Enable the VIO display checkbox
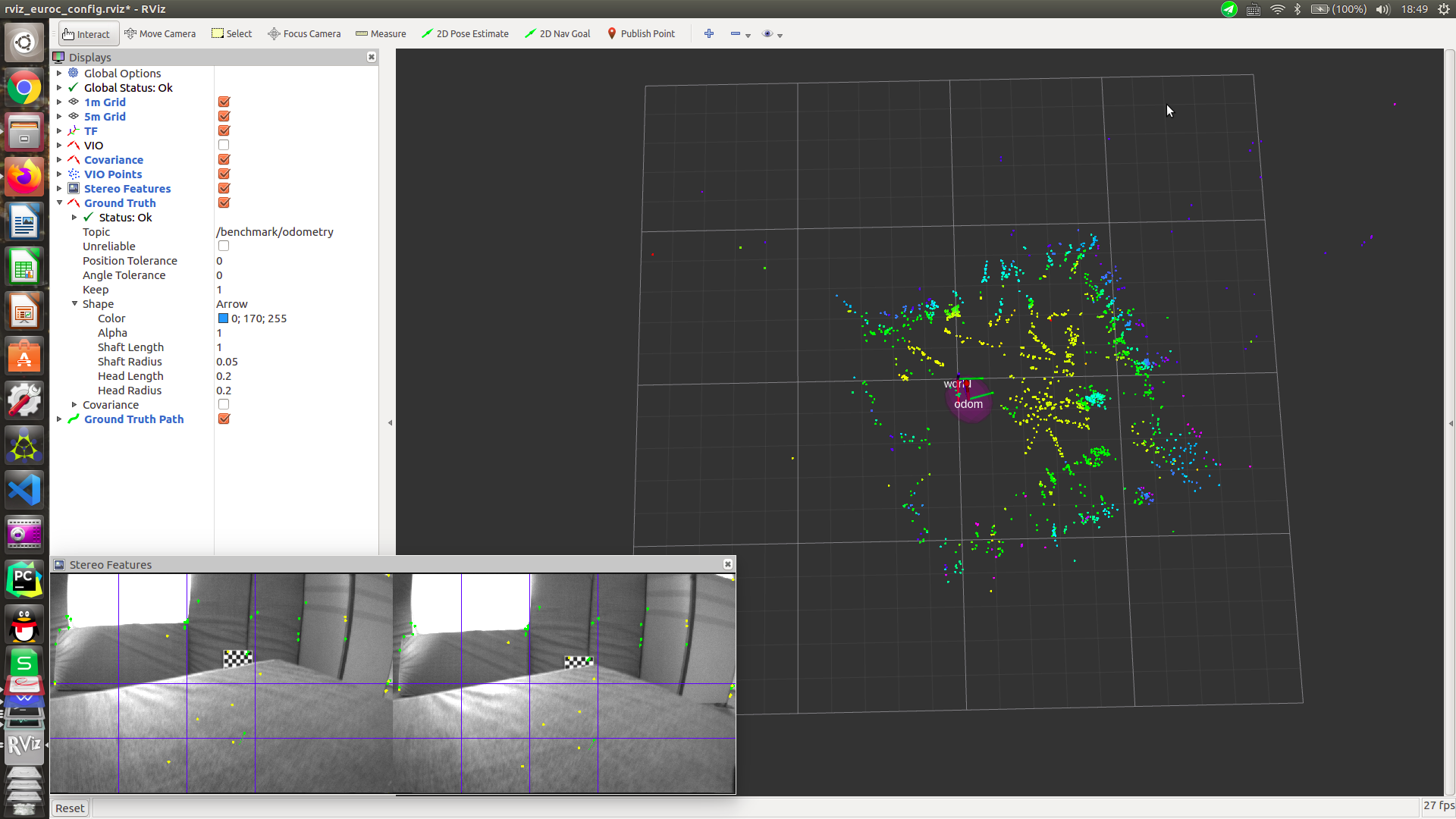This screenshot has width=1456, height=819. coord(224,145)
